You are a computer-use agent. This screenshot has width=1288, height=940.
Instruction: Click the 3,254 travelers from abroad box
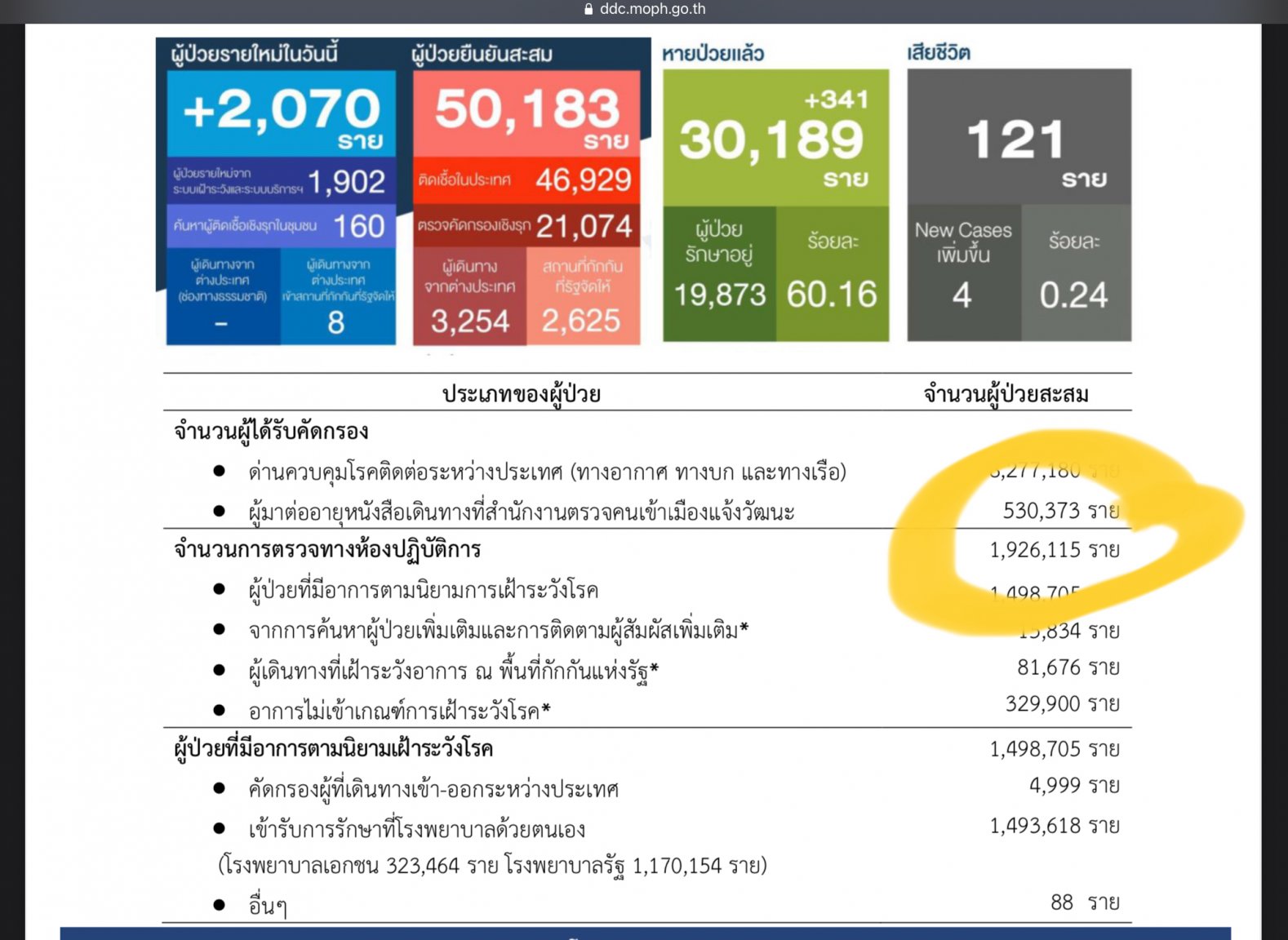469,298
